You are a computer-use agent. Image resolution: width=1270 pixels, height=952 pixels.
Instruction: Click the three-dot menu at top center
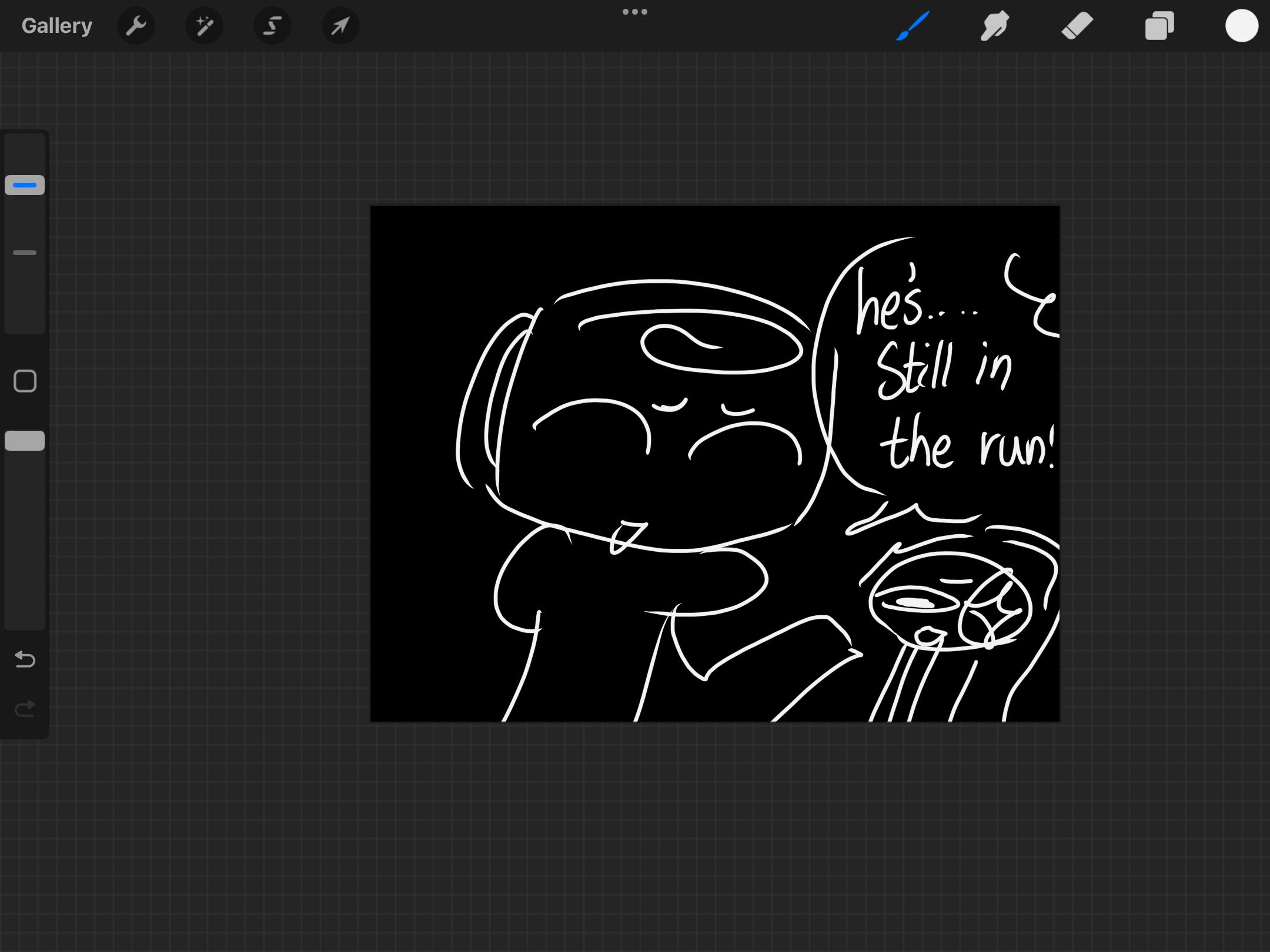click(635, 12)
